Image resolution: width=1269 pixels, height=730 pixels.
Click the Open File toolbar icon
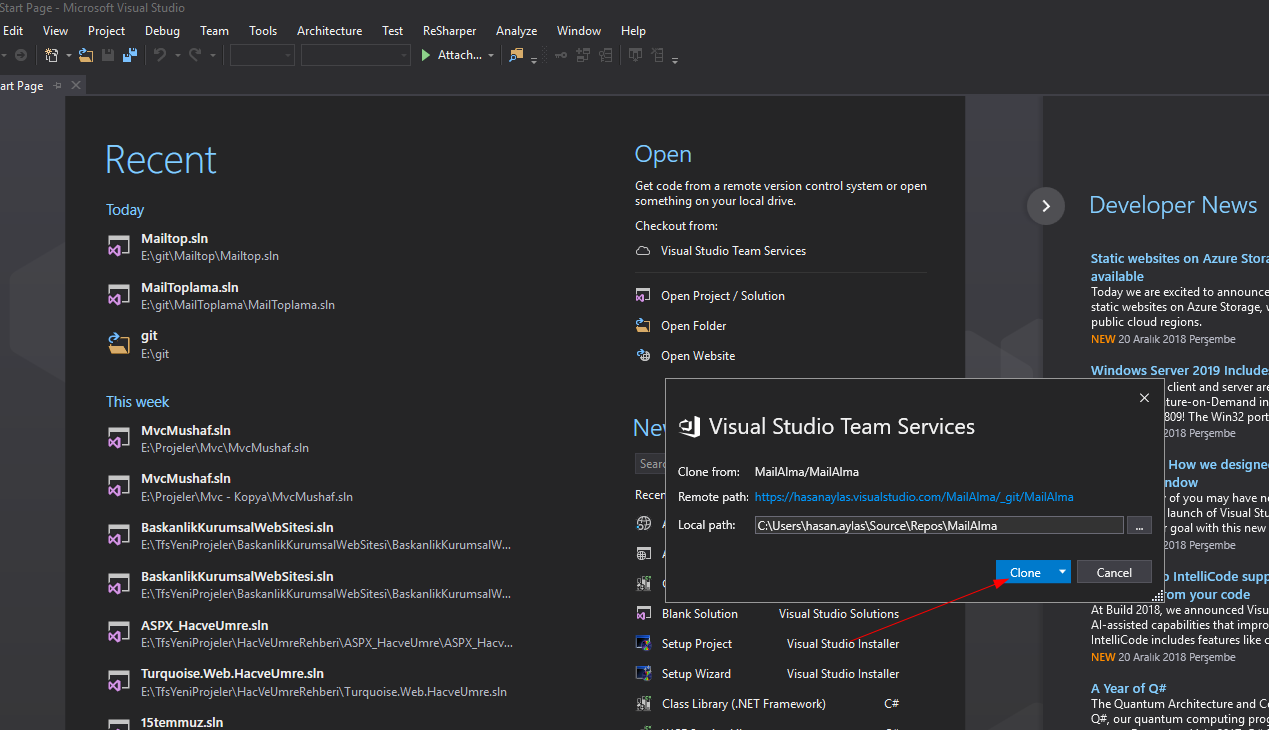86,55
